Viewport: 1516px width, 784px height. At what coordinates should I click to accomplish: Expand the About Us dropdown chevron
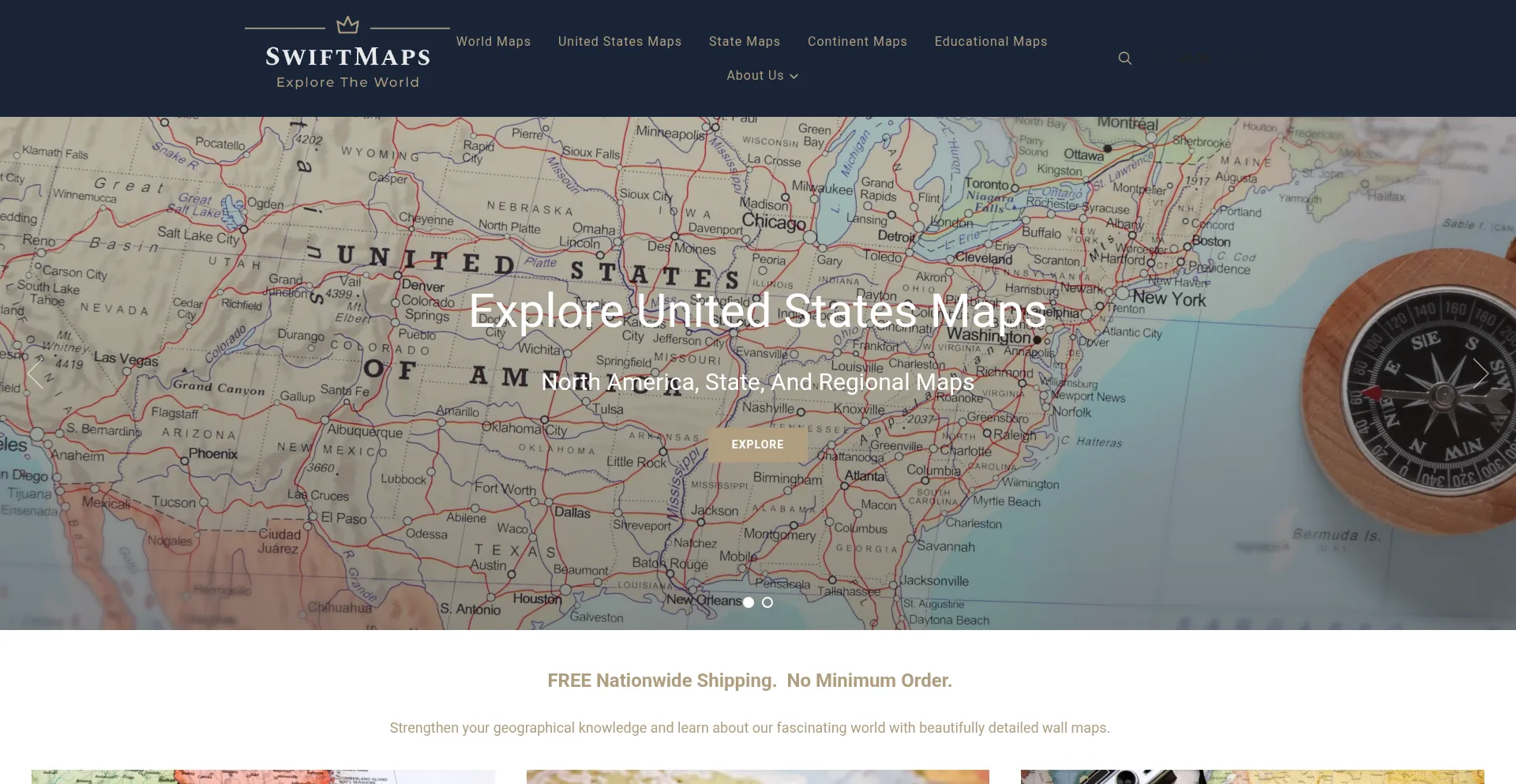click(x=794, y=77)
